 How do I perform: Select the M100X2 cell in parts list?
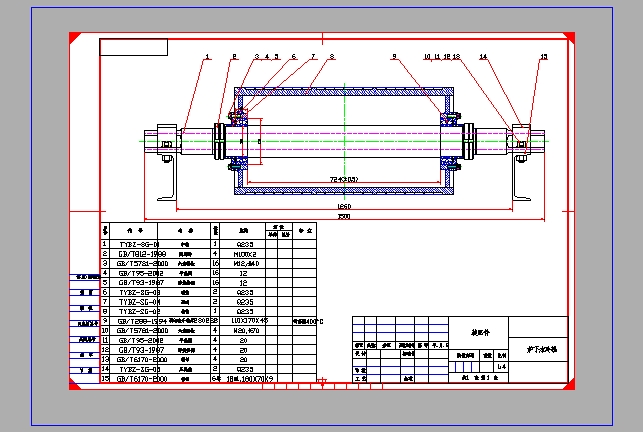pos(245,253)
